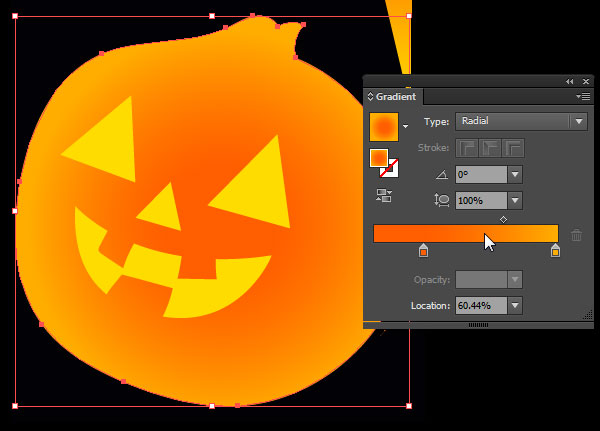Viewport: 600px width, 431px height.
Task: Click the aspect ratio field showing 100%
Action: (481, 201)
